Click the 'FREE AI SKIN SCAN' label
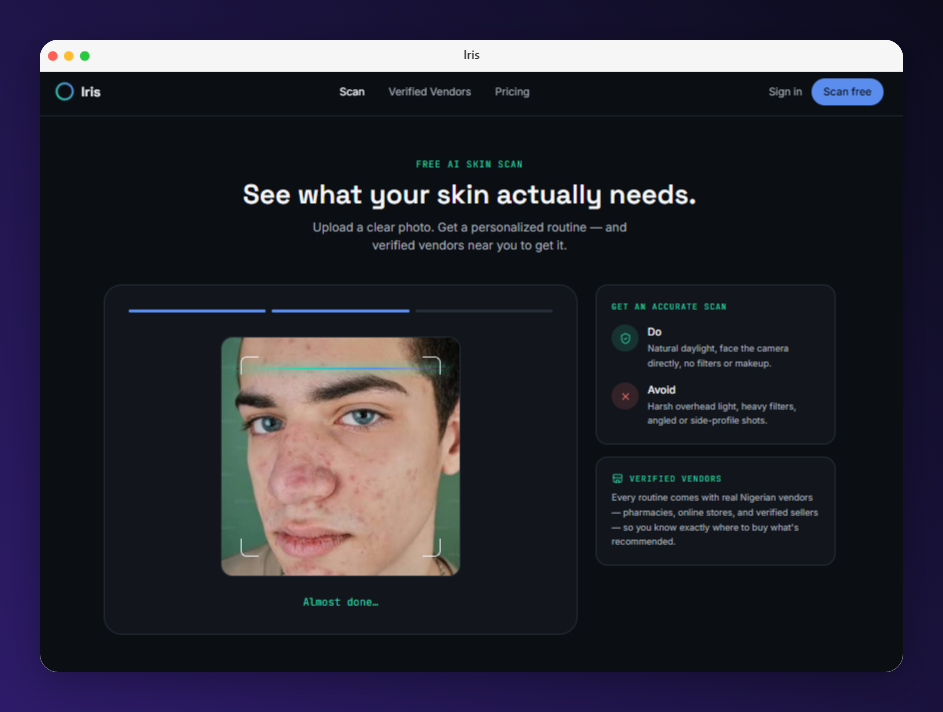 coord(469,164)
